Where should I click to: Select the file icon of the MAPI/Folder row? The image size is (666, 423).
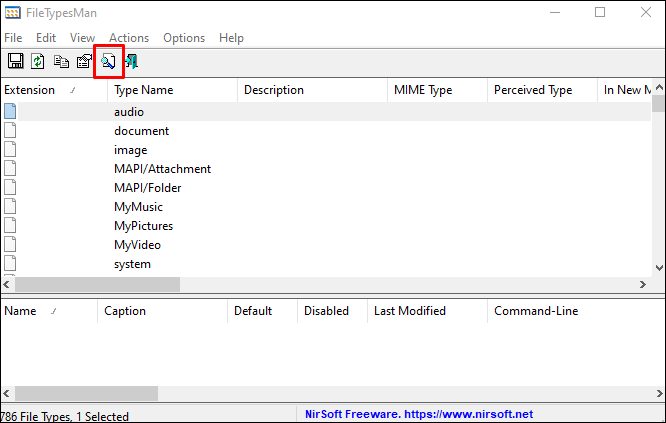pyautogui.click(x=10, y=187)
